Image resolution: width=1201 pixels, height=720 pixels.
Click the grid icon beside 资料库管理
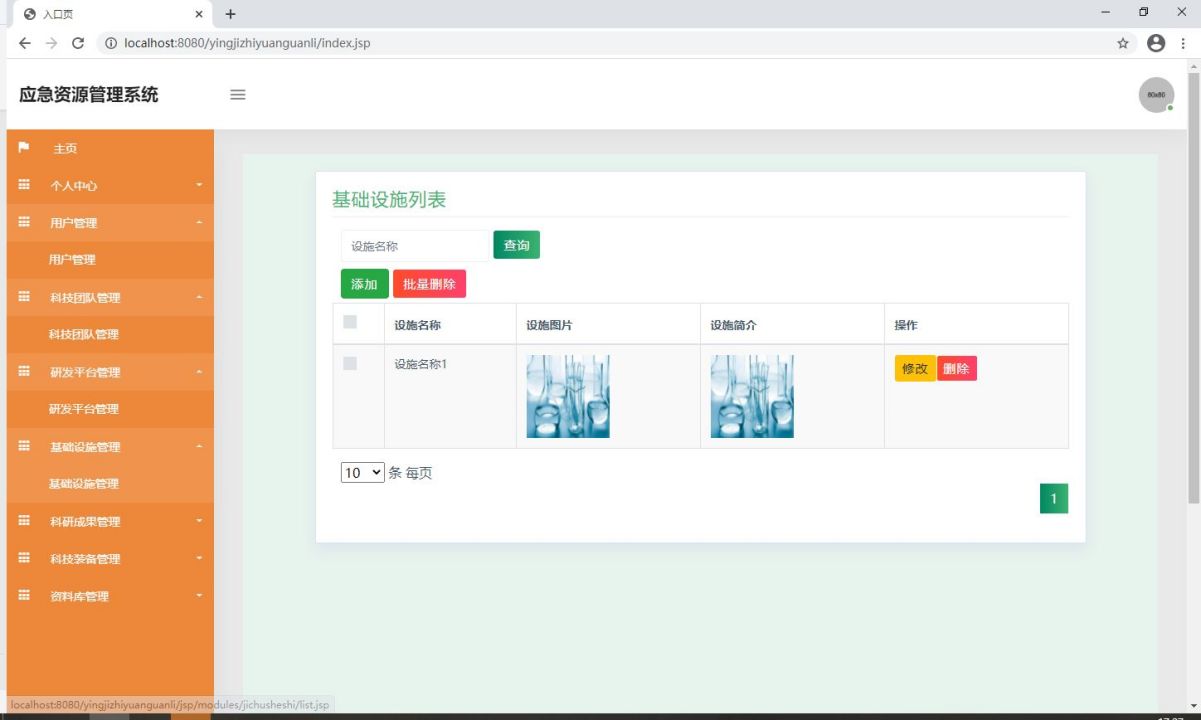pyautogui.click(x=24, y=596)
